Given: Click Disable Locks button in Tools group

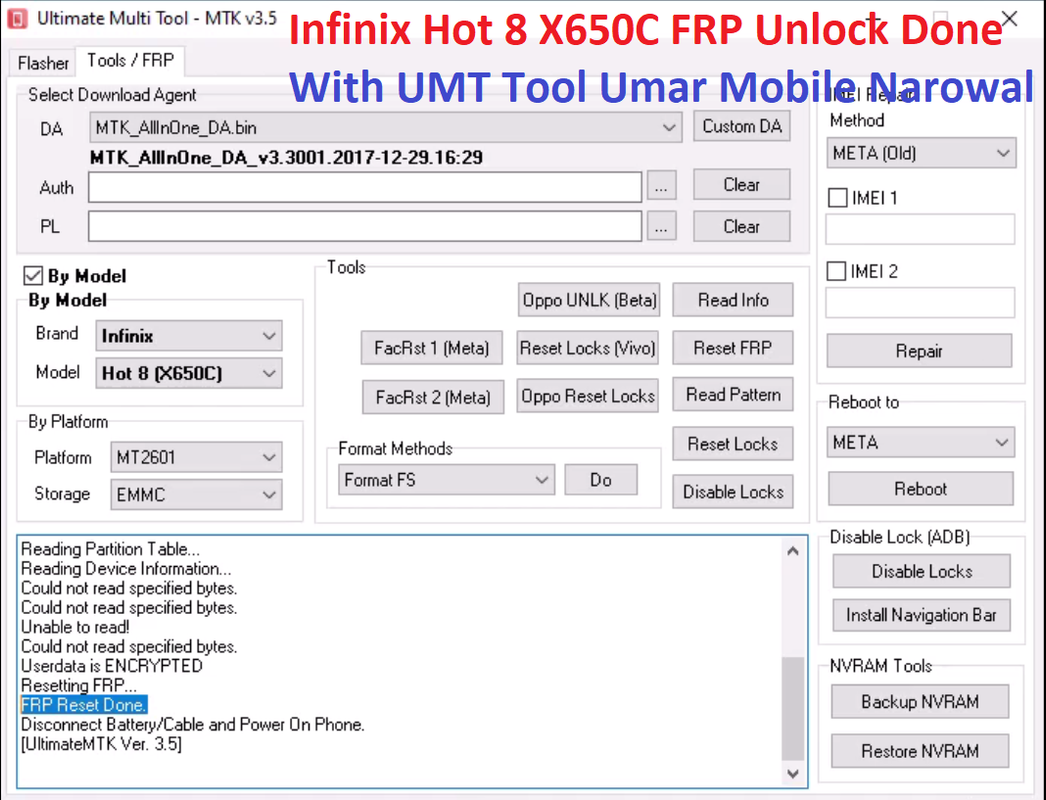Looking at the screenshot, I should 732,492.
